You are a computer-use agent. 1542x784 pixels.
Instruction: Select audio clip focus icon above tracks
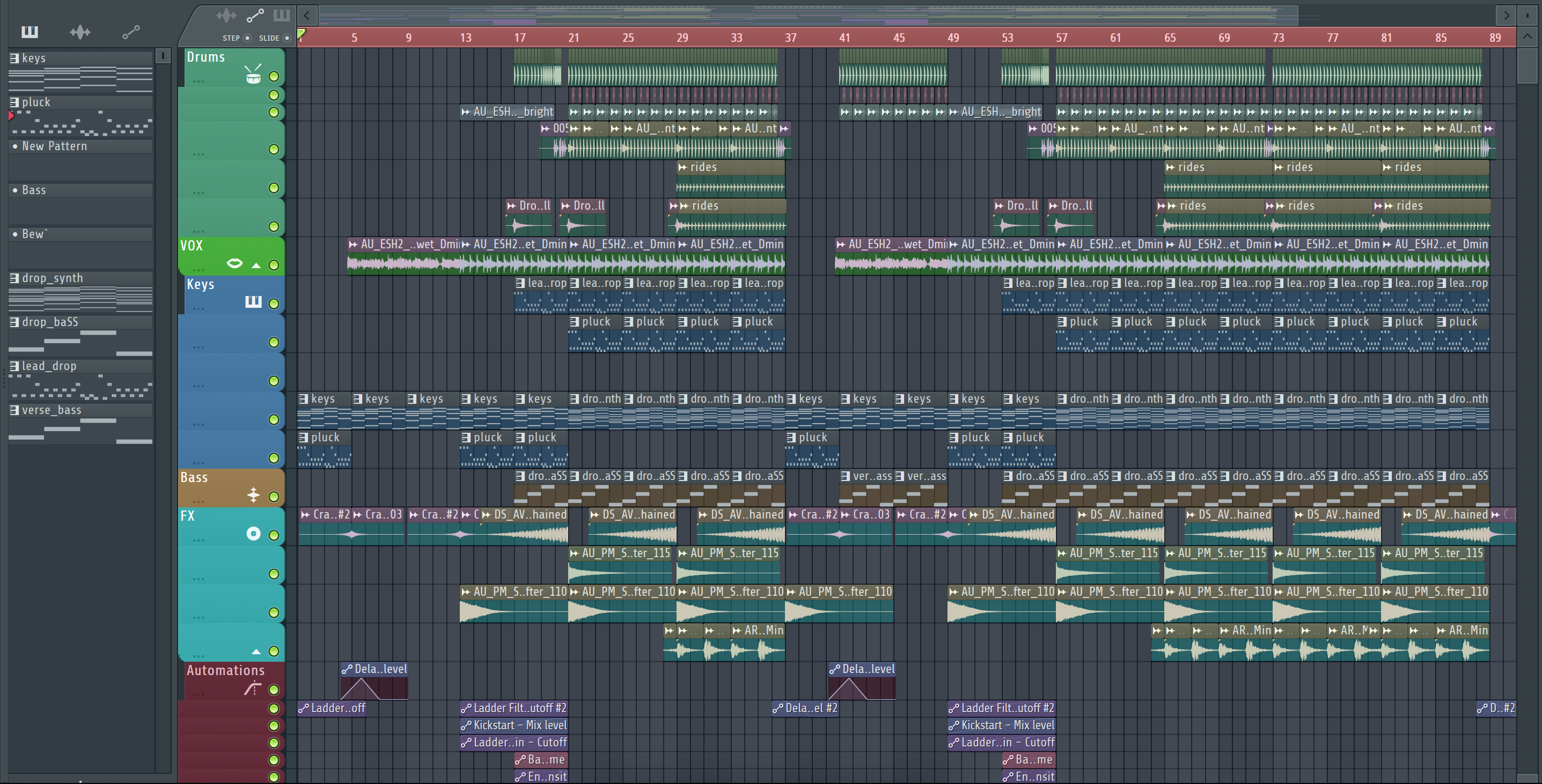(x=226, y=16)
